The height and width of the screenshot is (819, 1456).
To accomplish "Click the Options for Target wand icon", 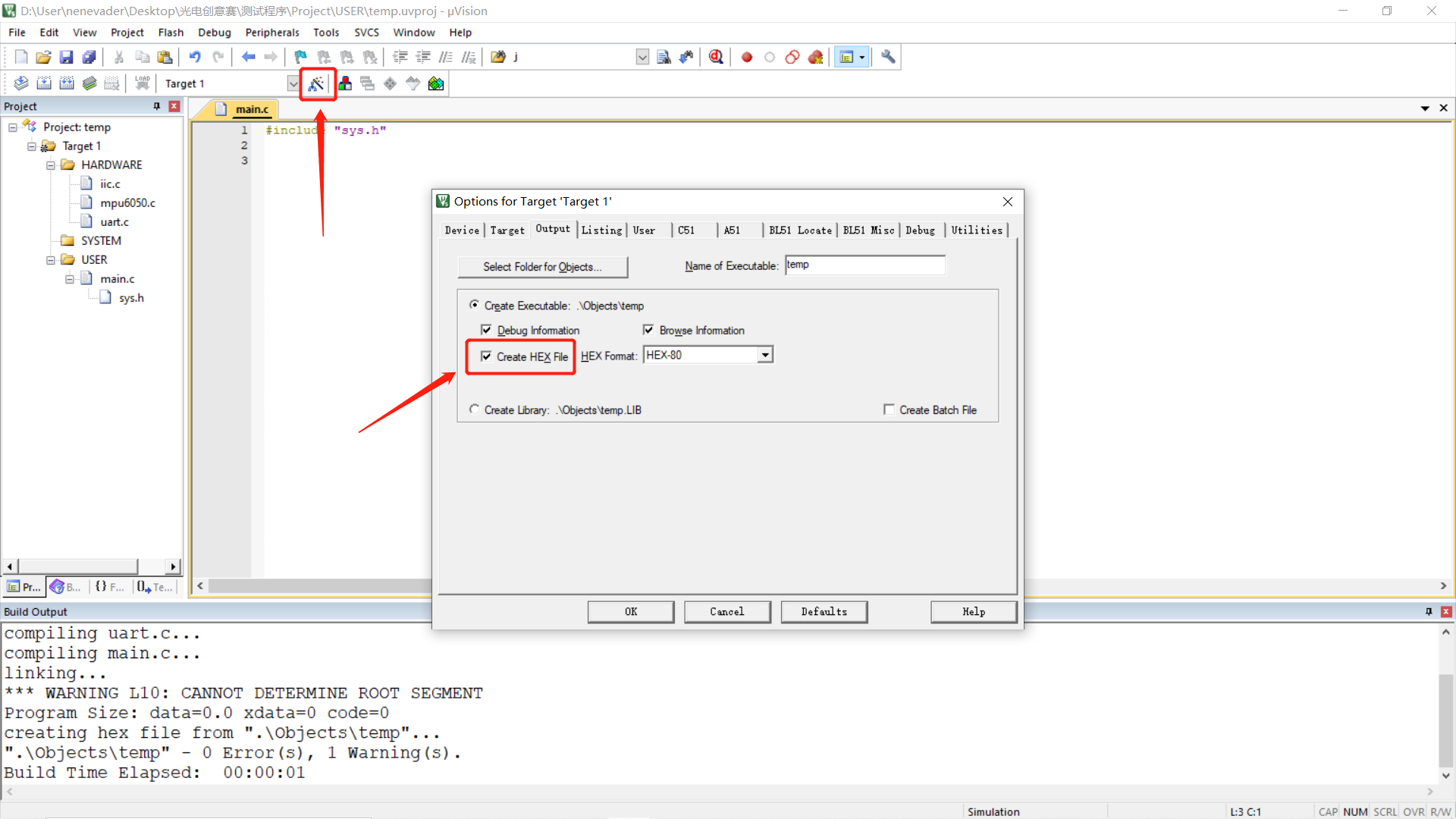I will (x=316, y=83).
